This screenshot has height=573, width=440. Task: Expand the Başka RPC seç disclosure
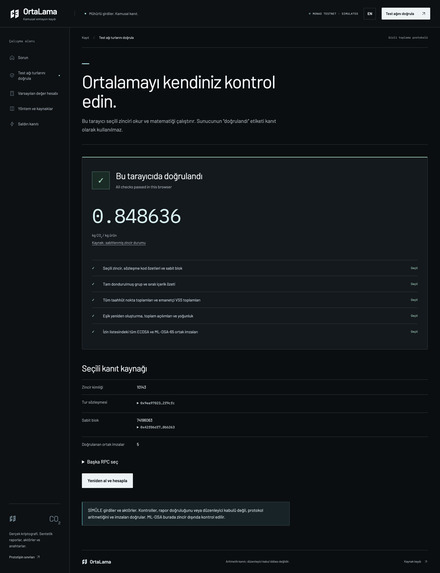(100, 462)
